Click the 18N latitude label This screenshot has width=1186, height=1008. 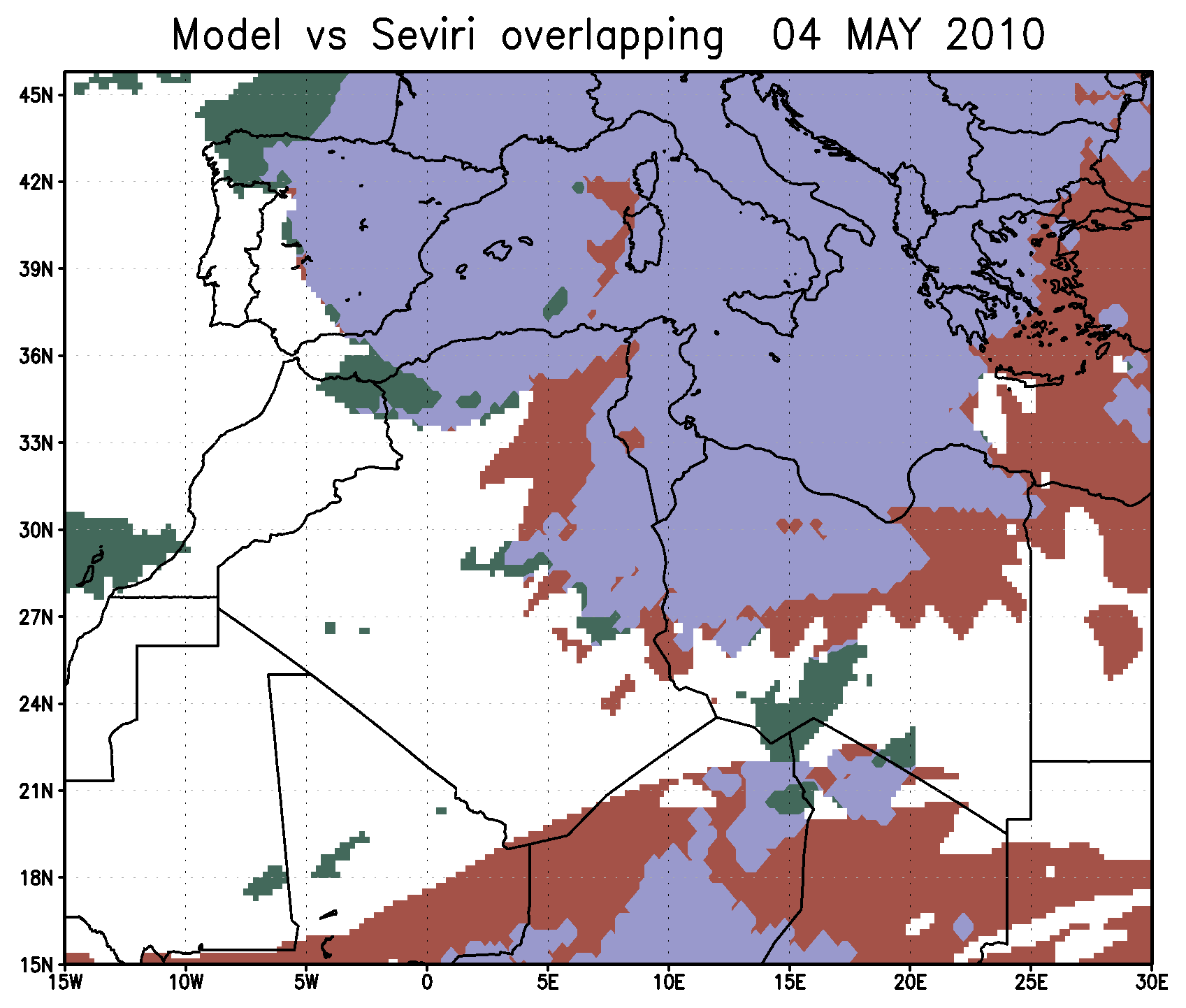coord(36,878)
